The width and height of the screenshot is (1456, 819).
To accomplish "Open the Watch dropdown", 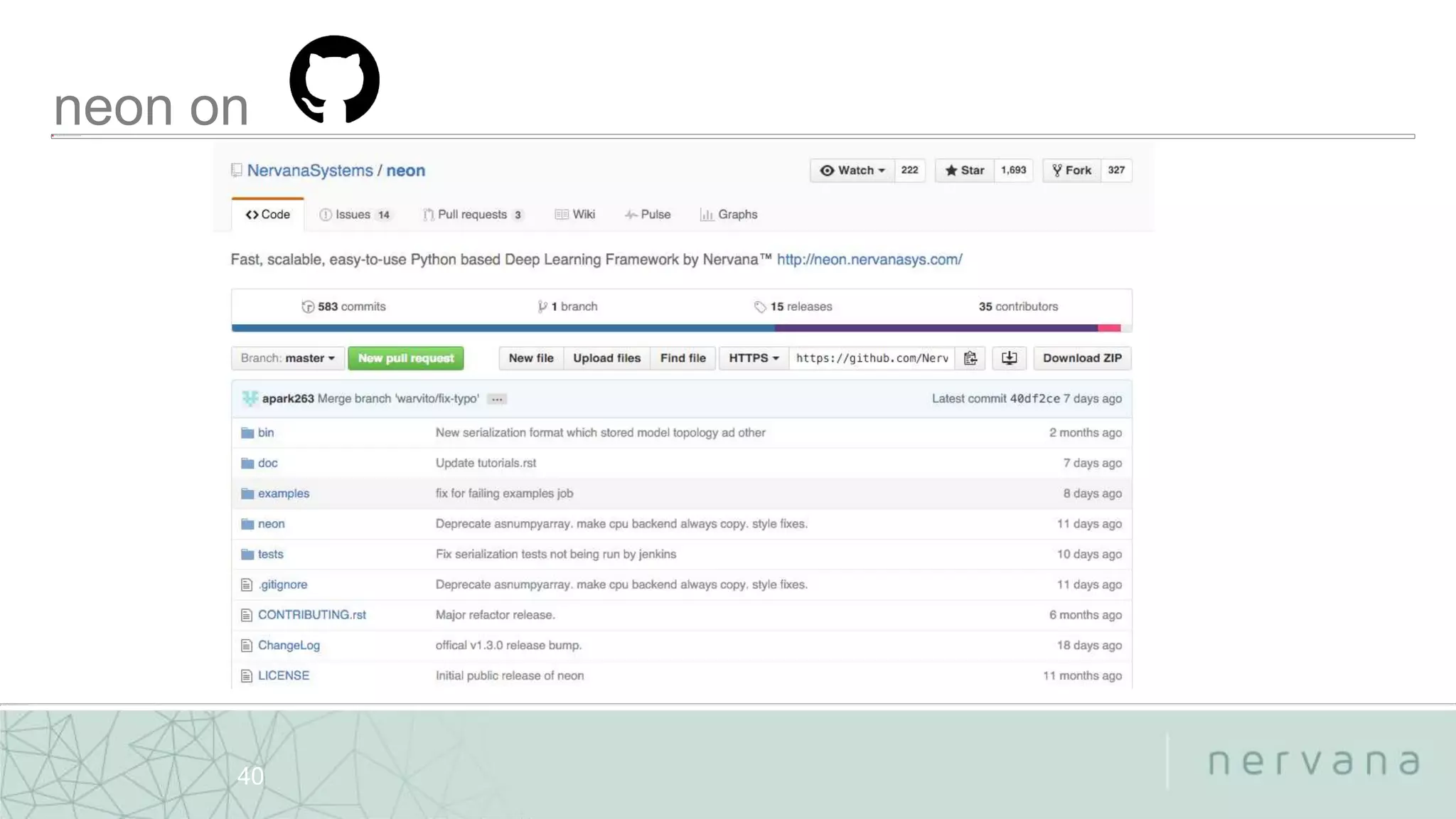I will [x=852, y=171].
